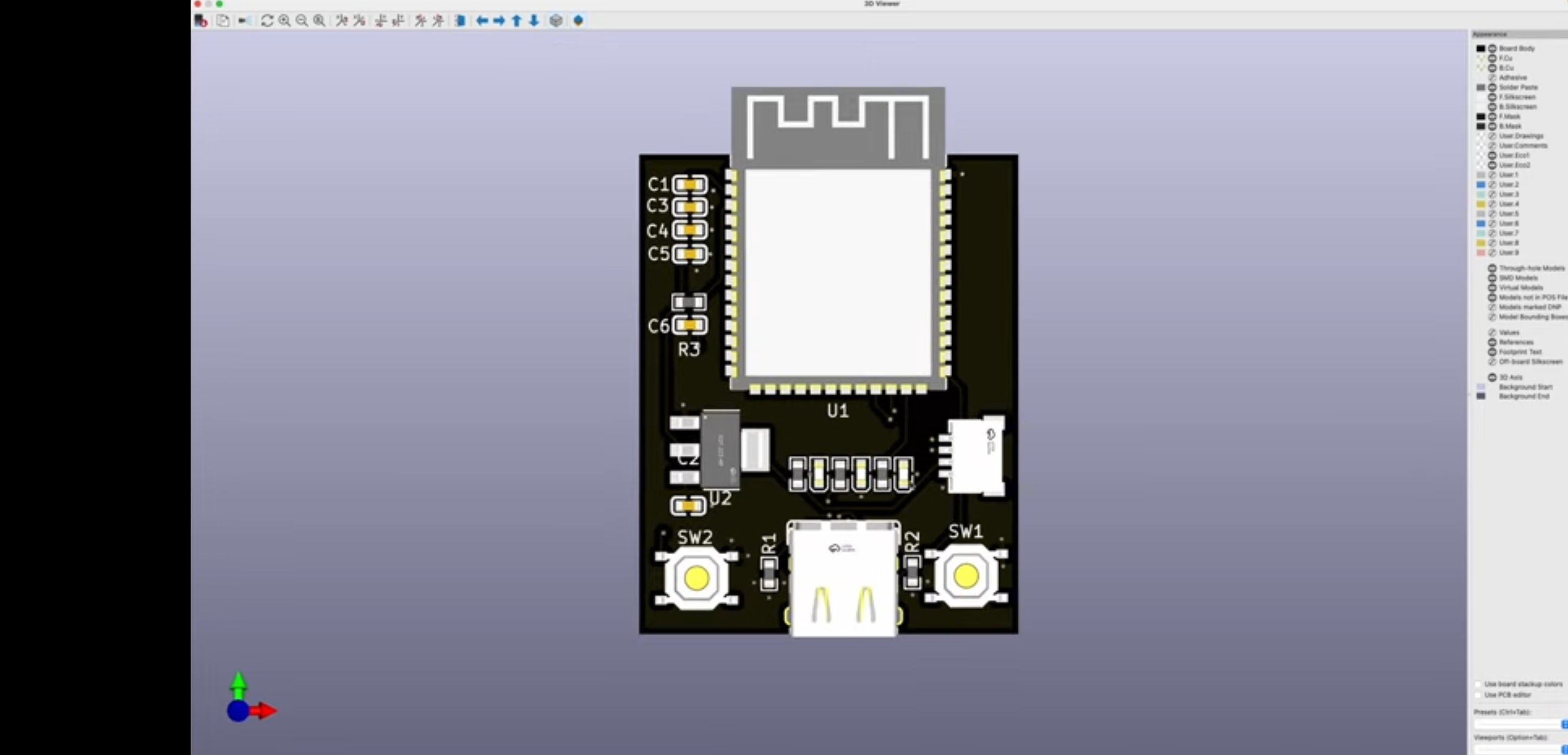The height and width of the screenshot is (755, 1568).
Task: Hide the F.Mask layer
Action: pos(1492,116)
